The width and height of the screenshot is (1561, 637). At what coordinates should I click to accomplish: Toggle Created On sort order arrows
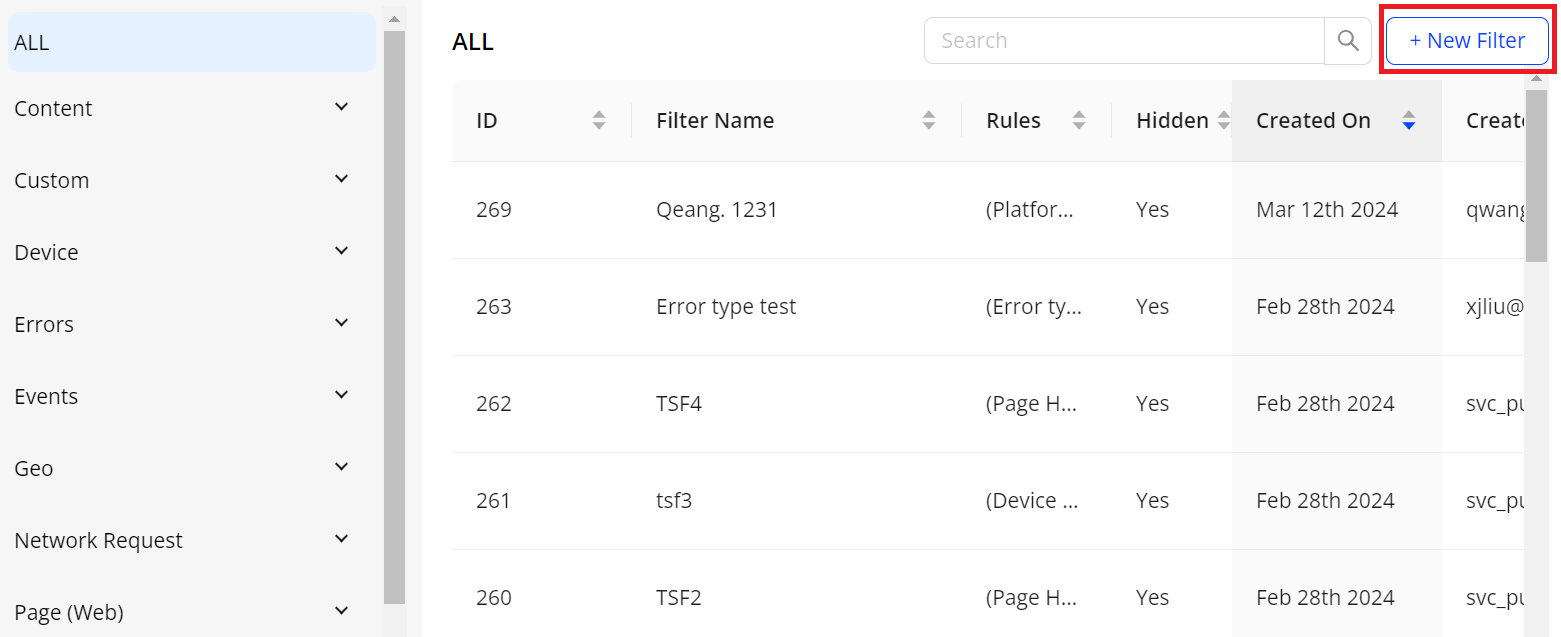(x=1409, y=121)
